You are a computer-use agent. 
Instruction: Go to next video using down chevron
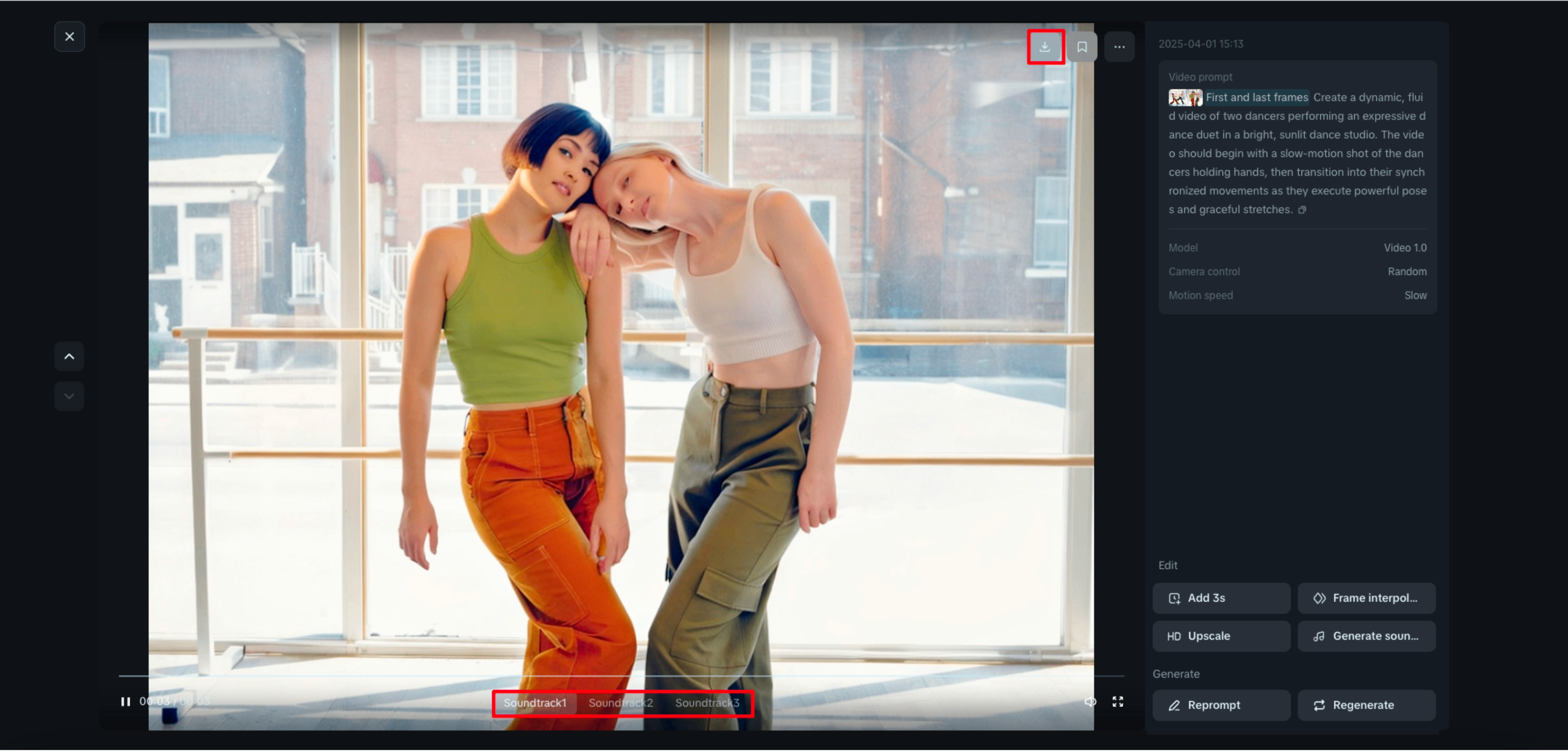point(69,396)
